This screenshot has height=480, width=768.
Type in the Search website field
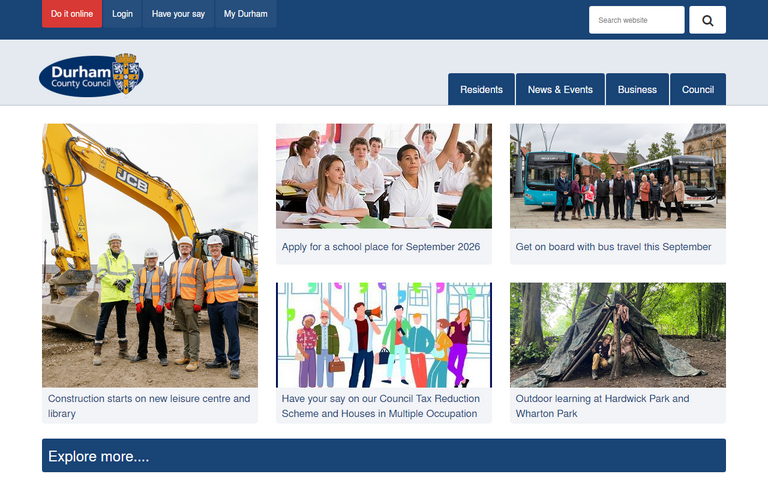[x=636, y=20]
